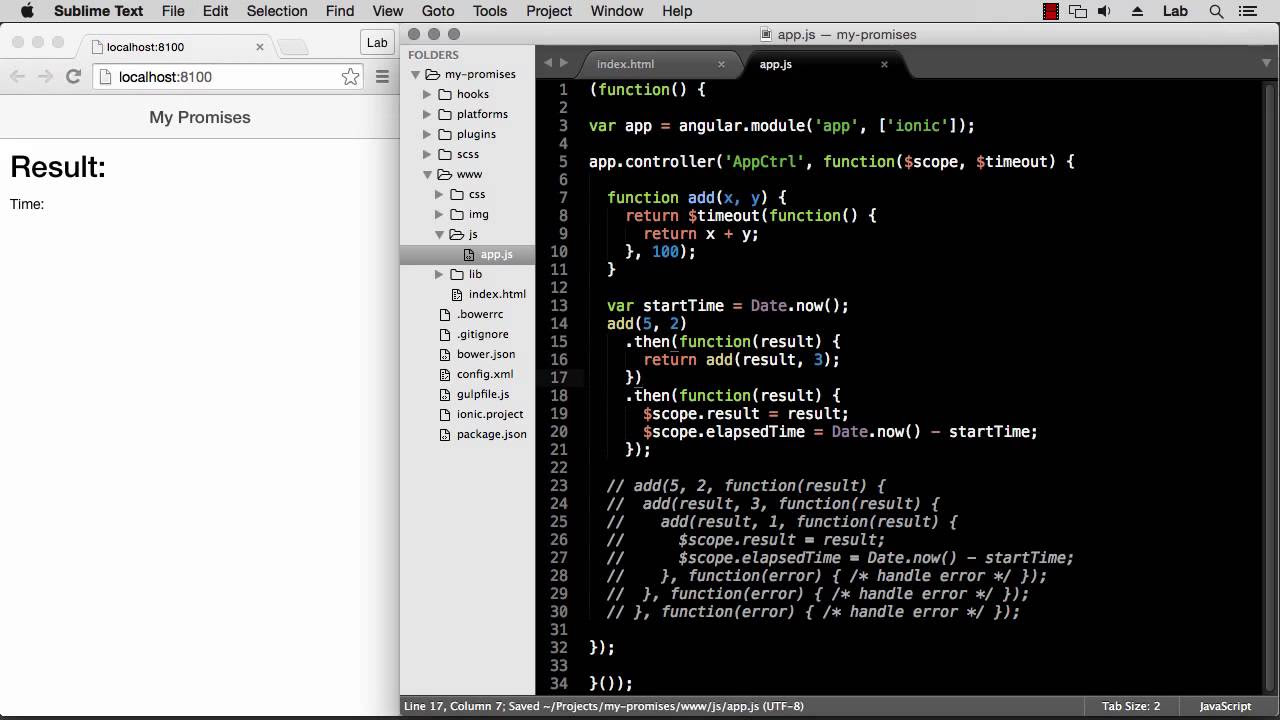Click the package.json file icon
Image resolution: width=1280 pixels, height=720 pixels.
point(446,434)
